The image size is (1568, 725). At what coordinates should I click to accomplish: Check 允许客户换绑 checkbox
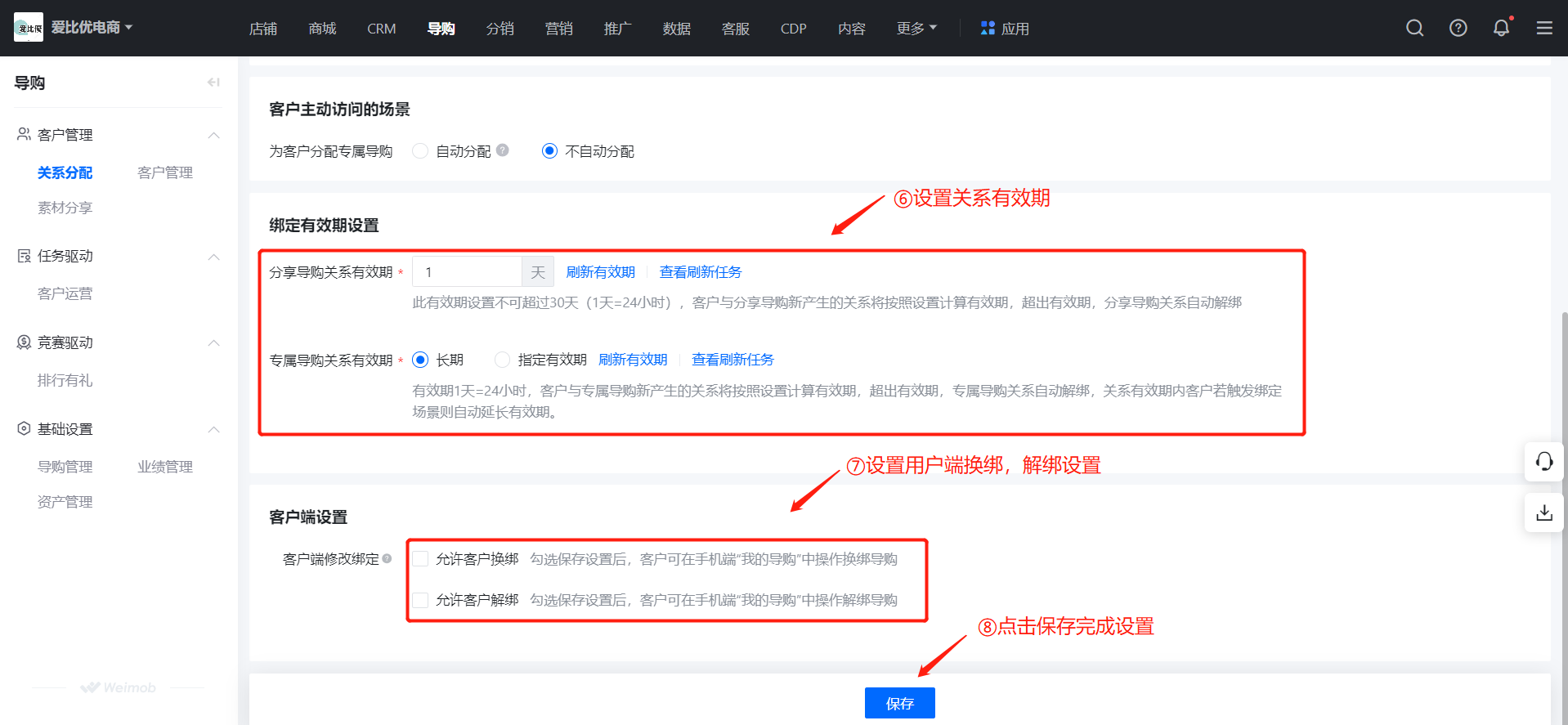tap(420, 559)
